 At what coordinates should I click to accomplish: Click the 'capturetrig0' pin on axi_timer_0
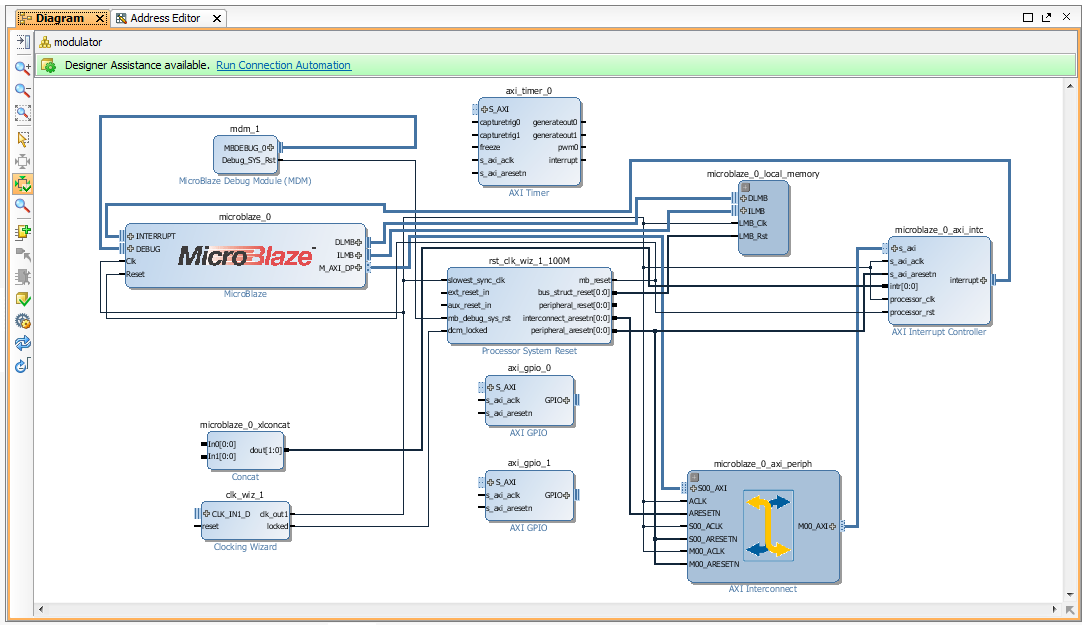coord(500,123)
